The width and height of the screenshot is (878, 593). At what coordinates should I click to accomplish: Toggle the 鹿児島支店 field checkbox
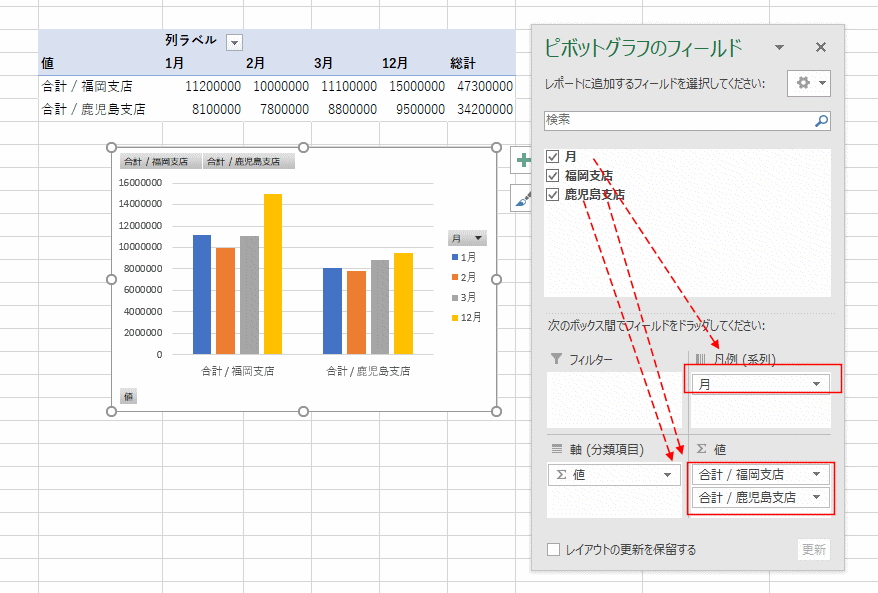[x=553, y=195]
